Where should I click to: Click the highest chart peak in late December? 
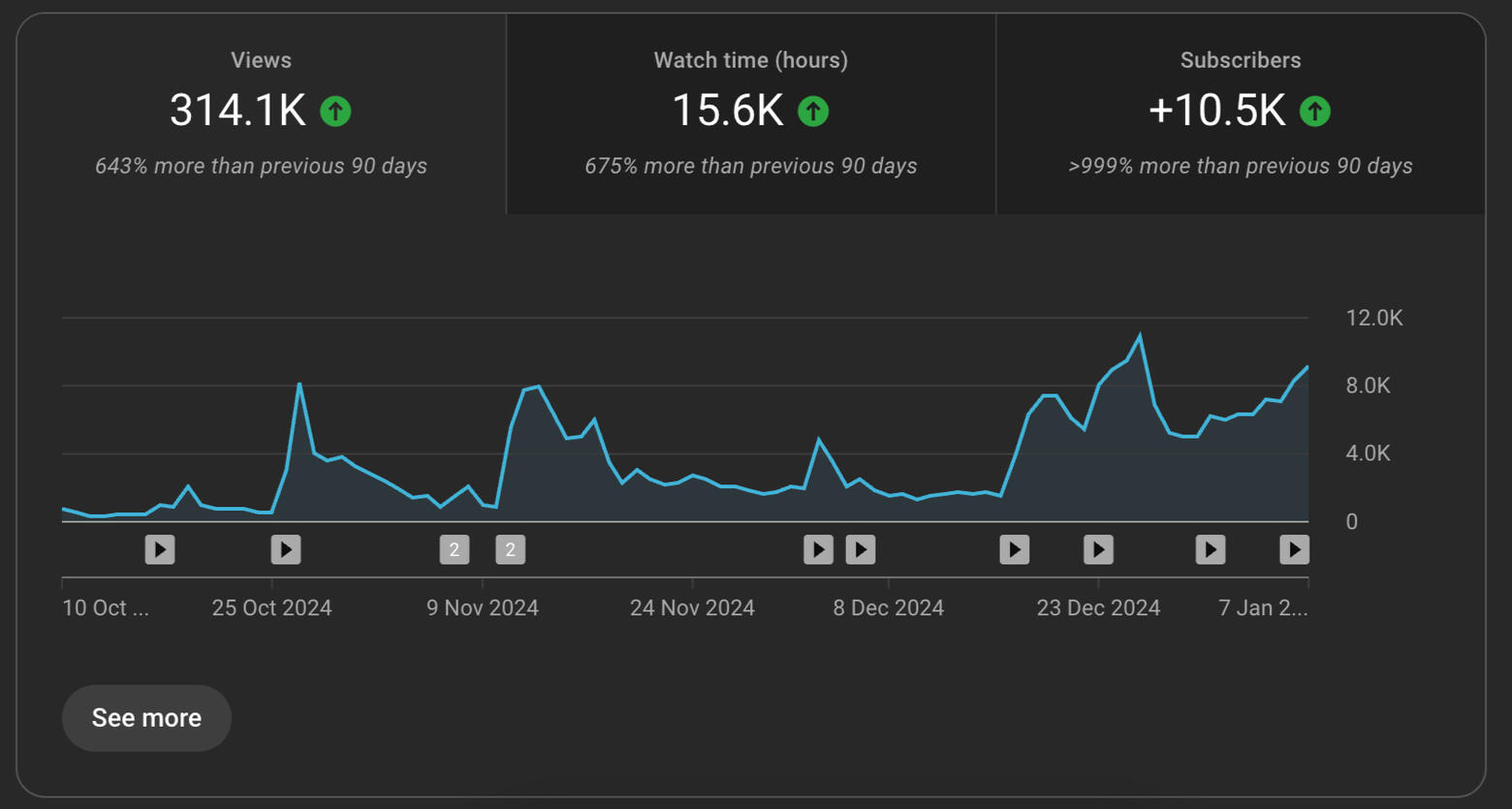point(1140,336)
